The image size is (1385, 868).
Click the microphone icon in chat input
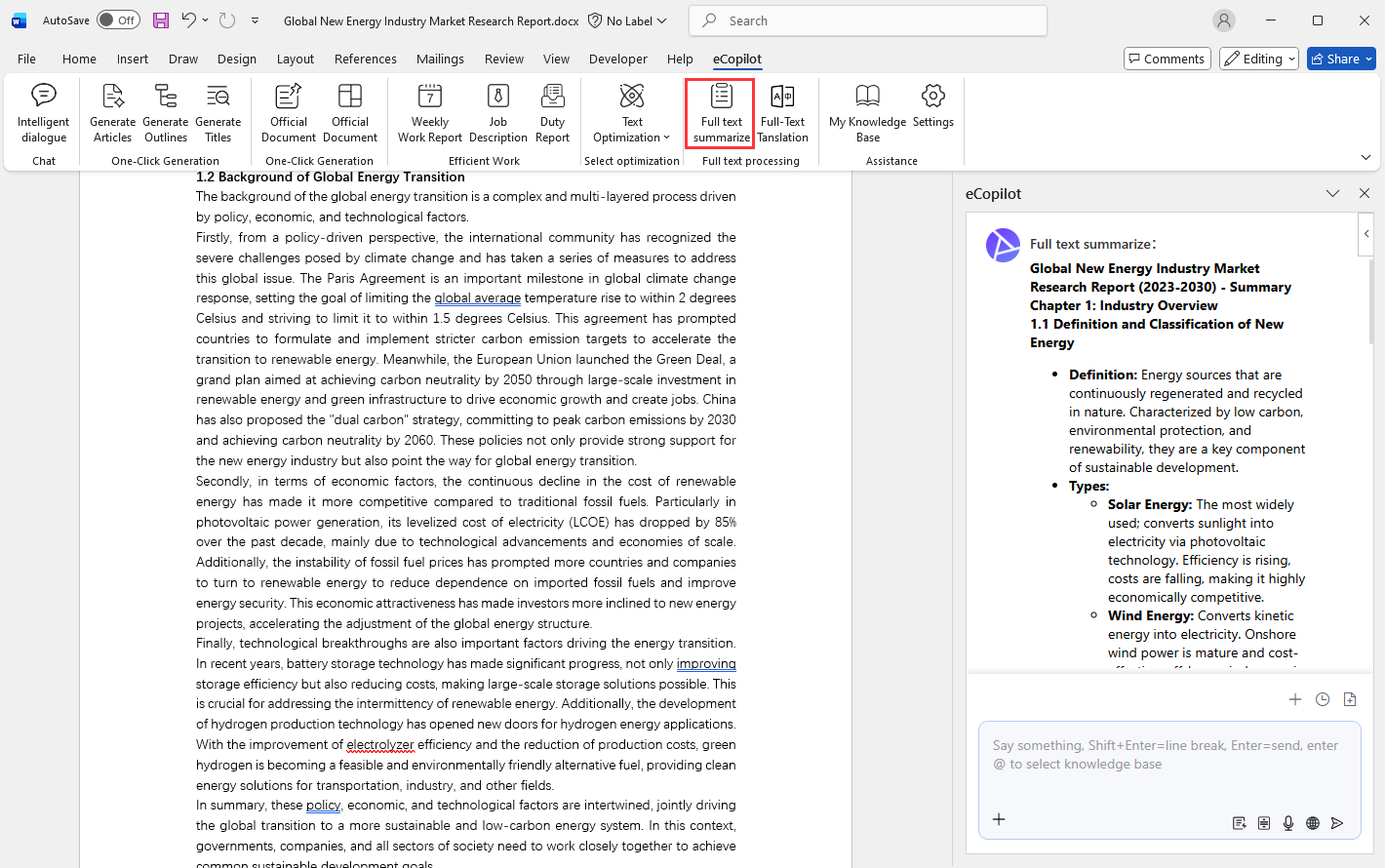tap(1287, 822)
